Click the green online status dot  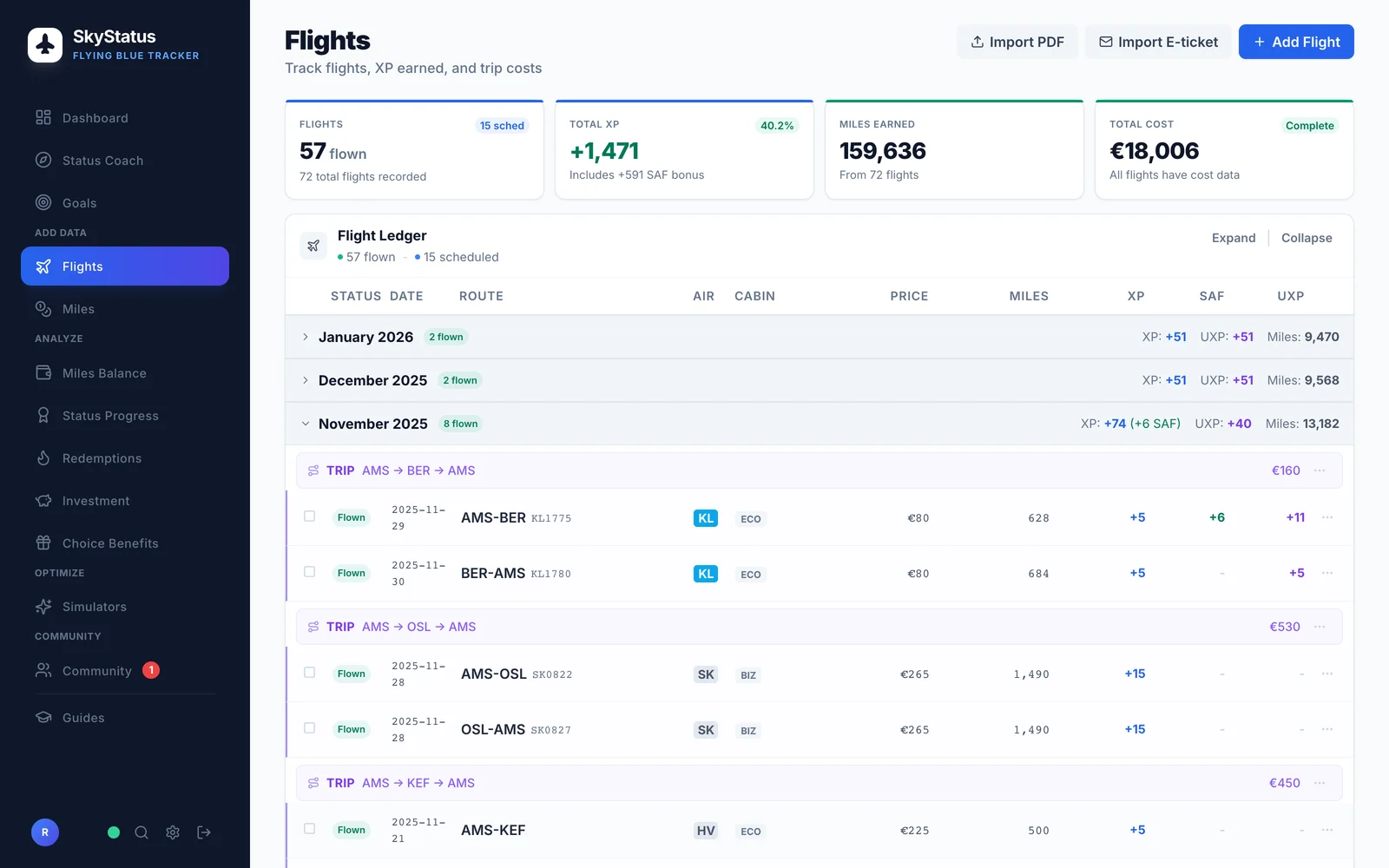114,832
